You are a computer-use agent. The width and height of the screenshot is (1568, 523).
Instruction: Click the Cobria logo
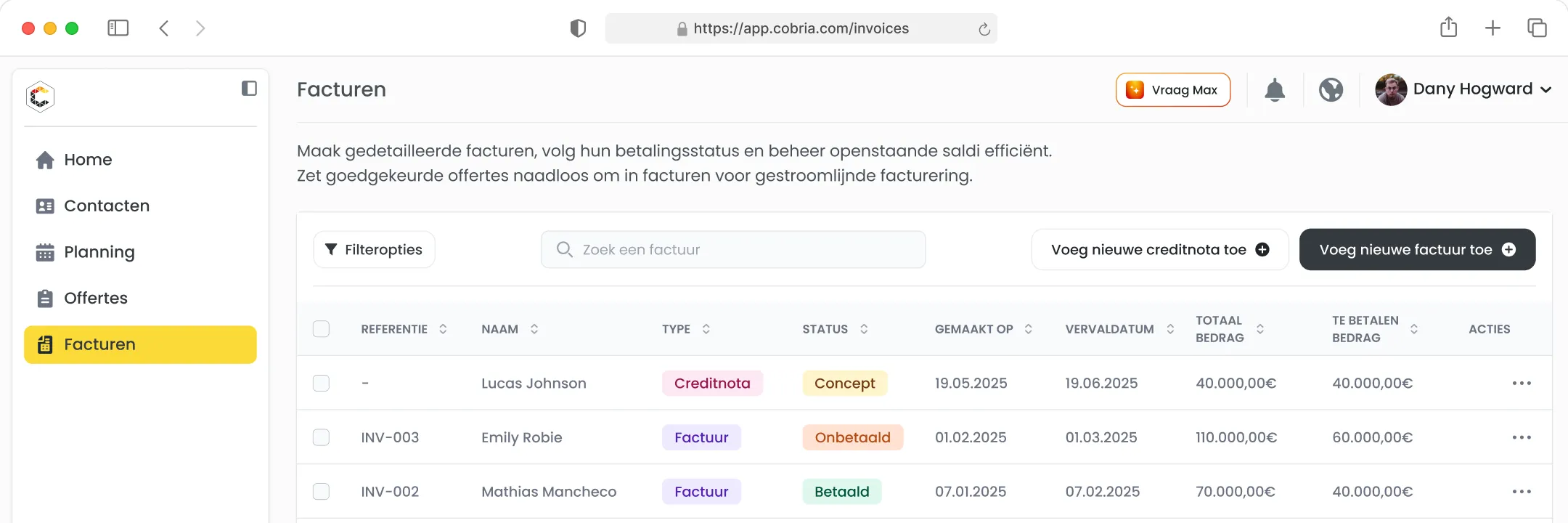point(41,97)
